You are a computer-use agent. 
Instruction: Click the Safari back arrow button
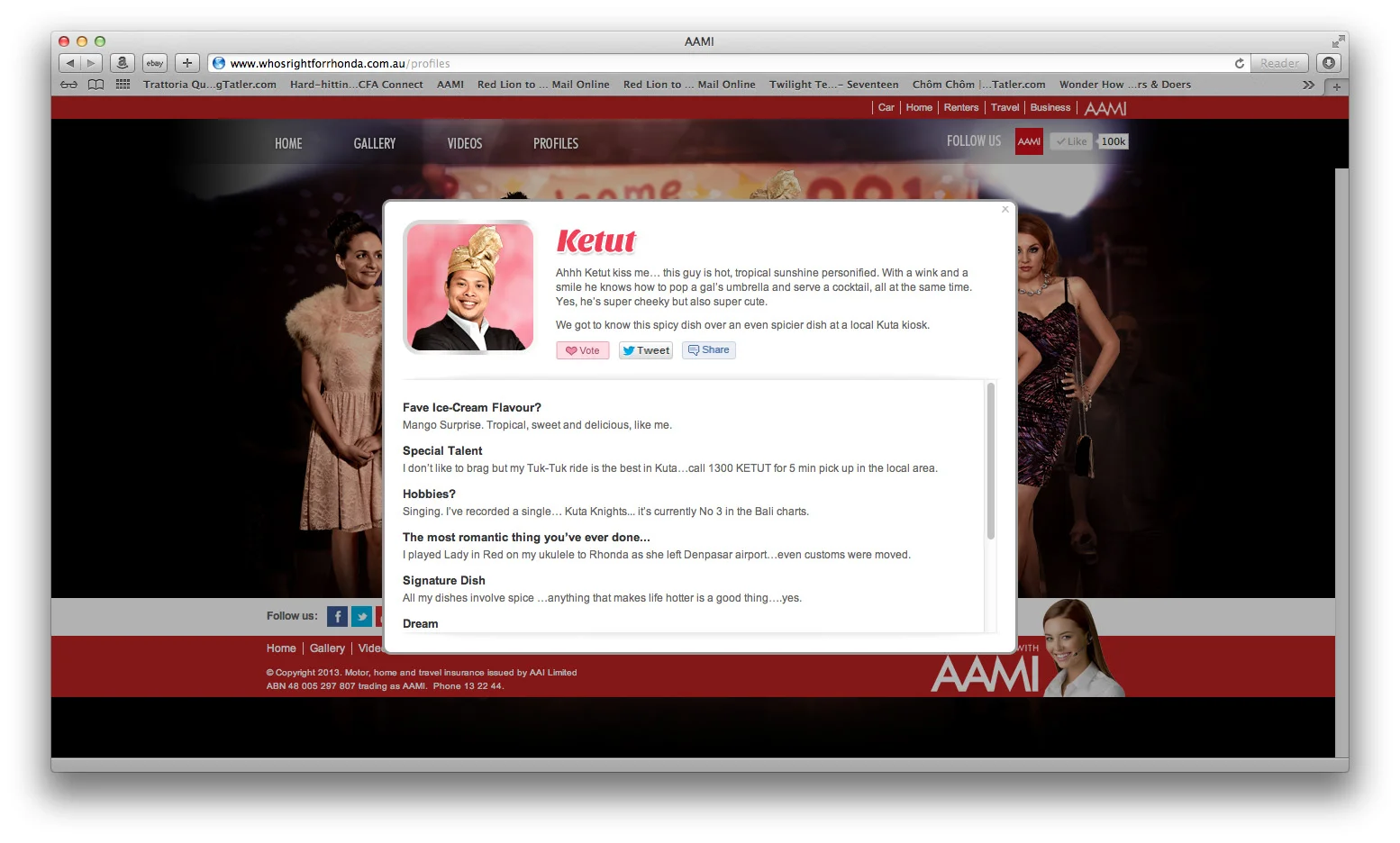coord(70,63)
